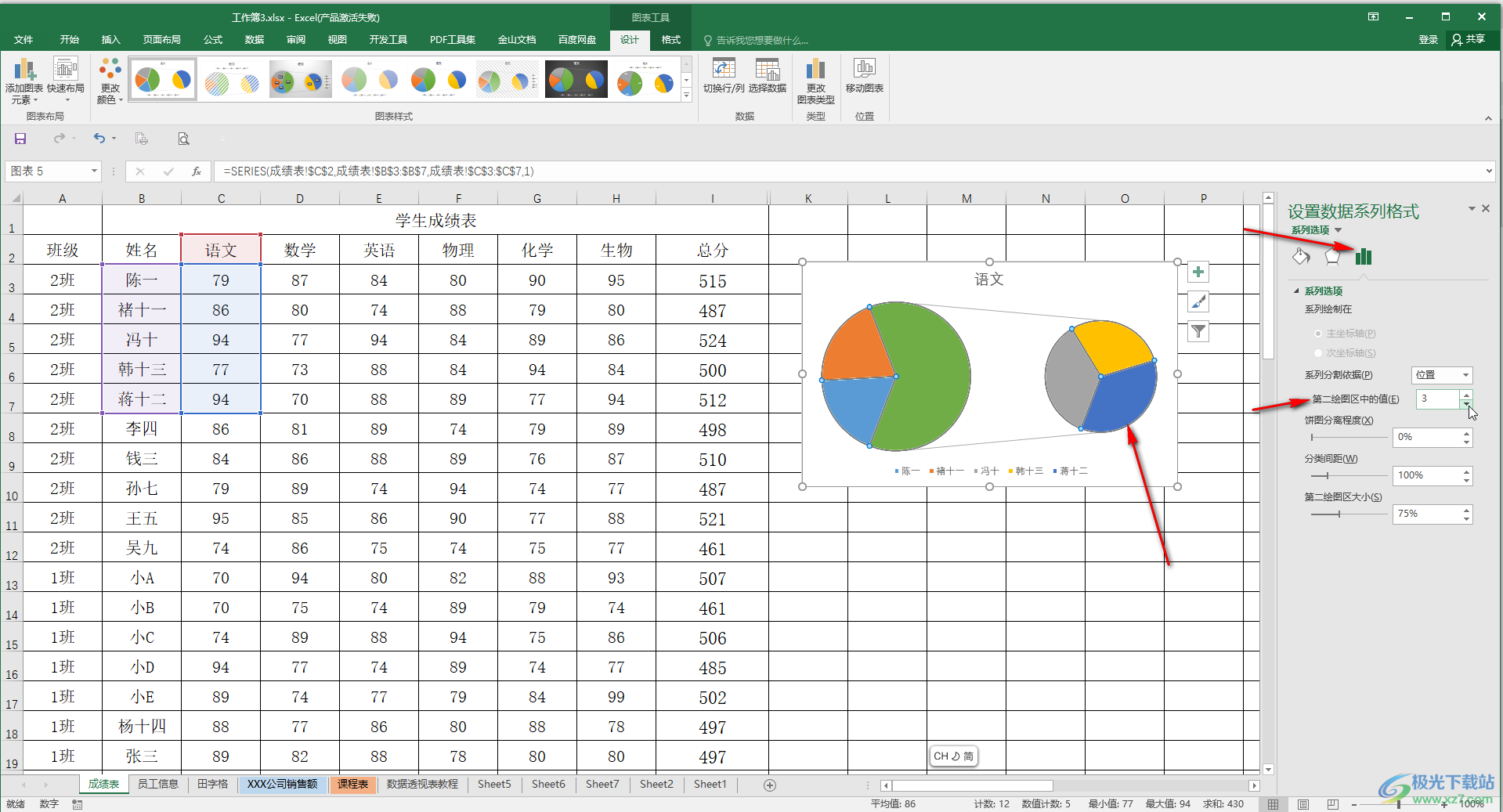1503x812 pixels.
Task: Click the Chart Styles brush button
Action: 1198,302
